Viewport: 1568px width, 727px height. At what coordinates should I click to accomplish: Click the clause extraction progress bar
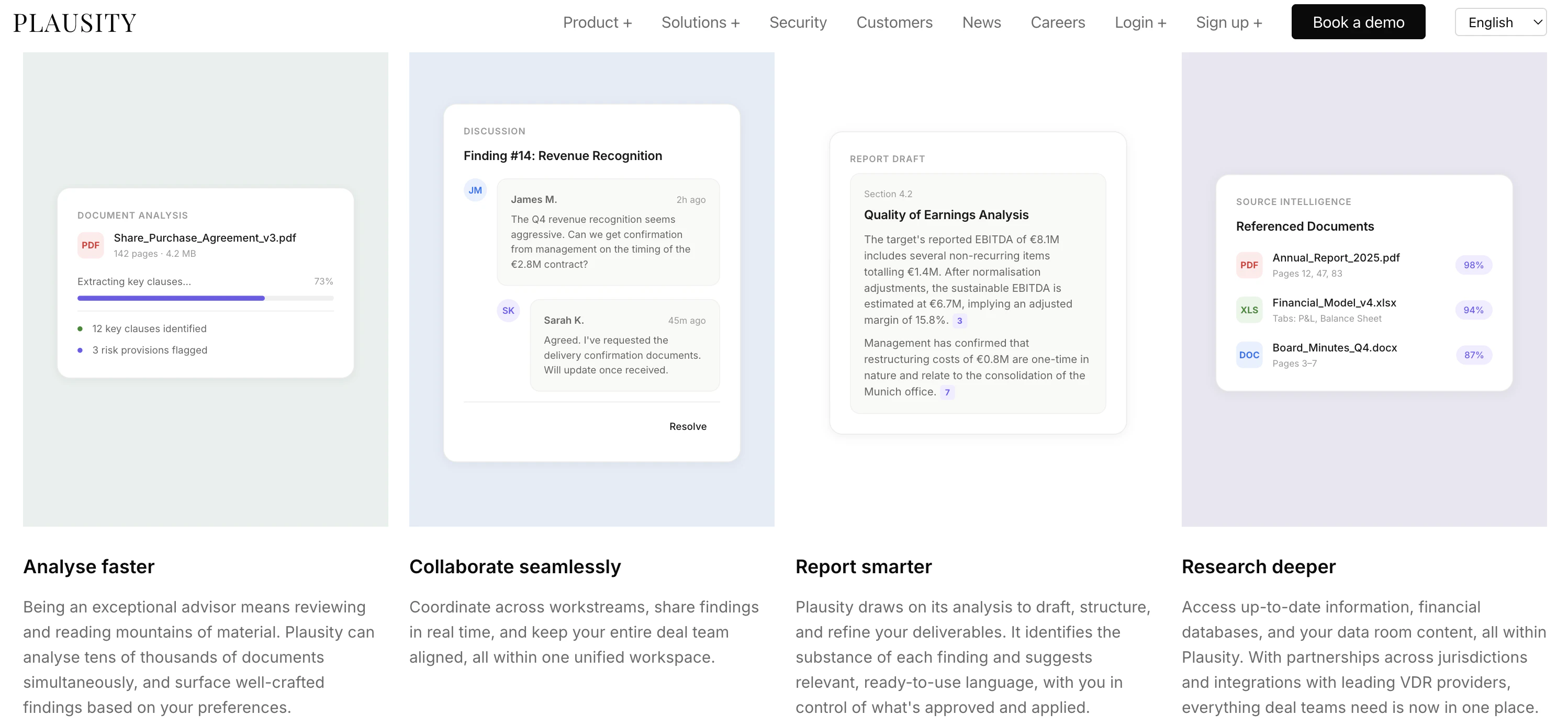coord(205,298)
